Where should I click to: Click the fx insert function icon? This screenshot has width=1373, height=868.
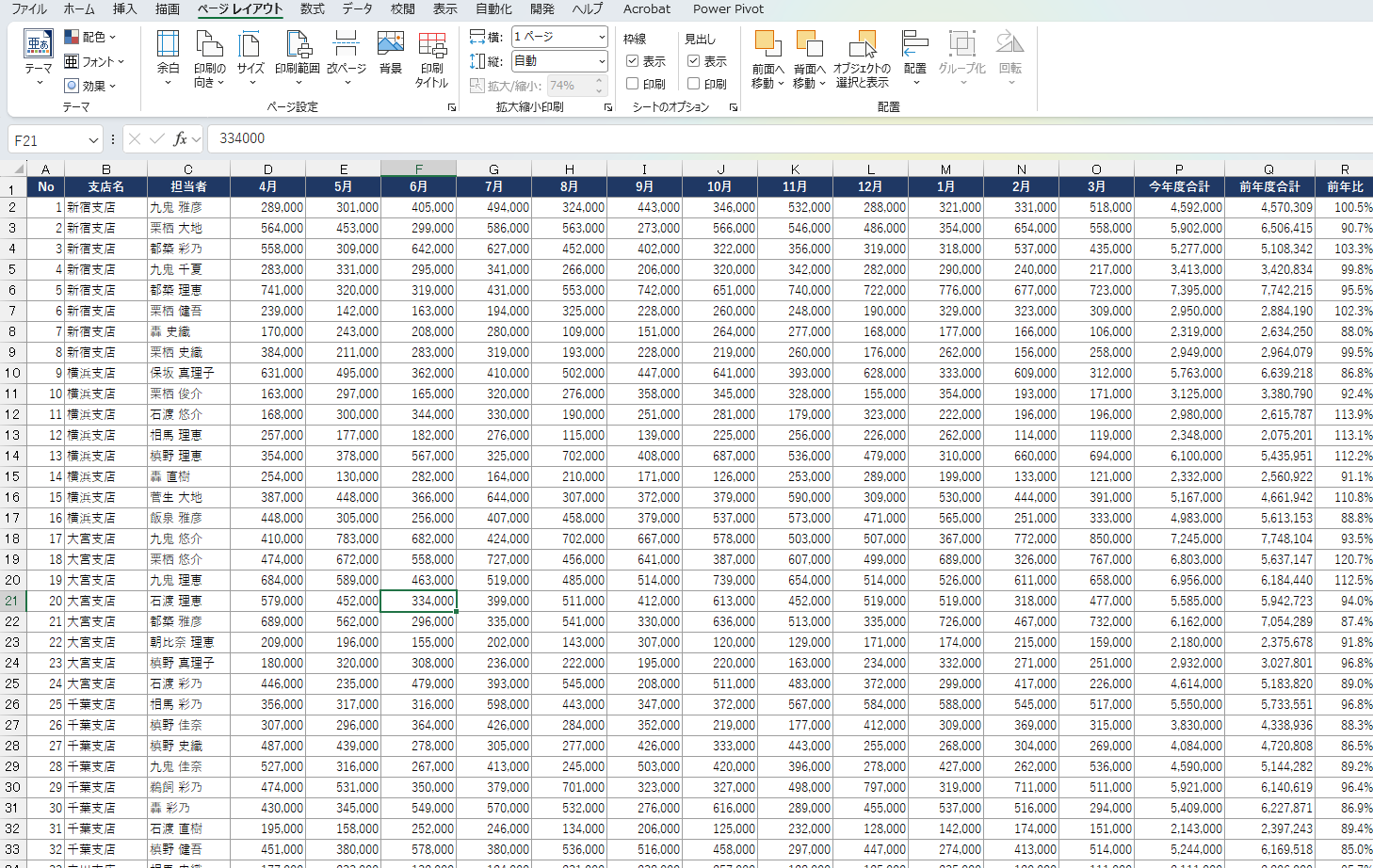[180, 139]
